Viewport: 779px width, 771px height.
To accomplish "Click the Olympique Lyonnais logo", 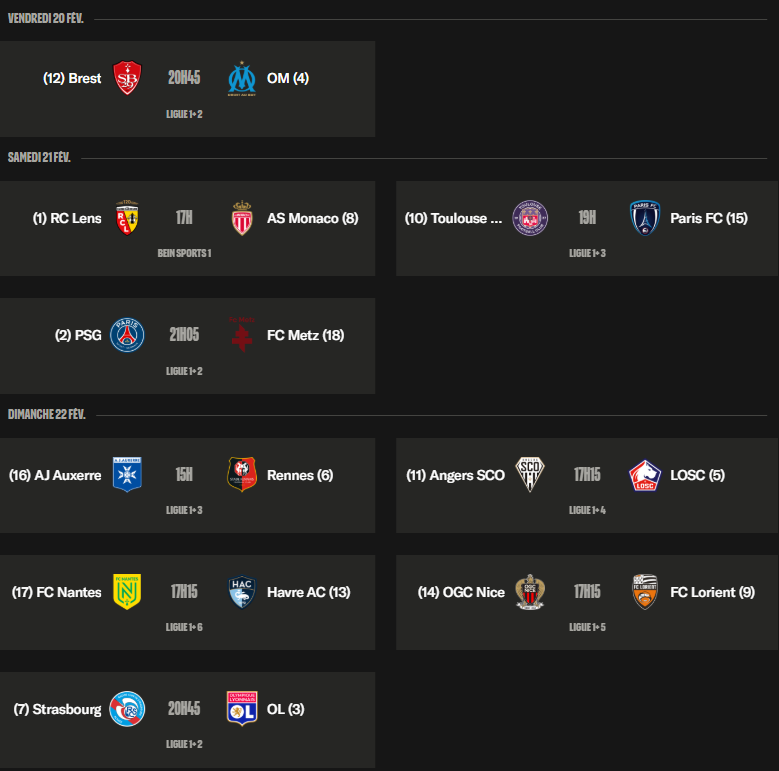I will [242, 709].
